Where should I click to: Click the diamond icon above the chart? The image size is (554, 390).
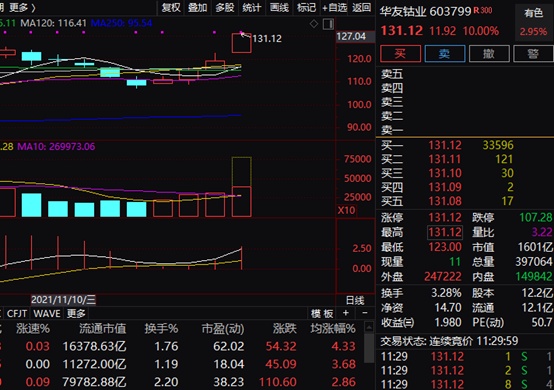(313, 24)
